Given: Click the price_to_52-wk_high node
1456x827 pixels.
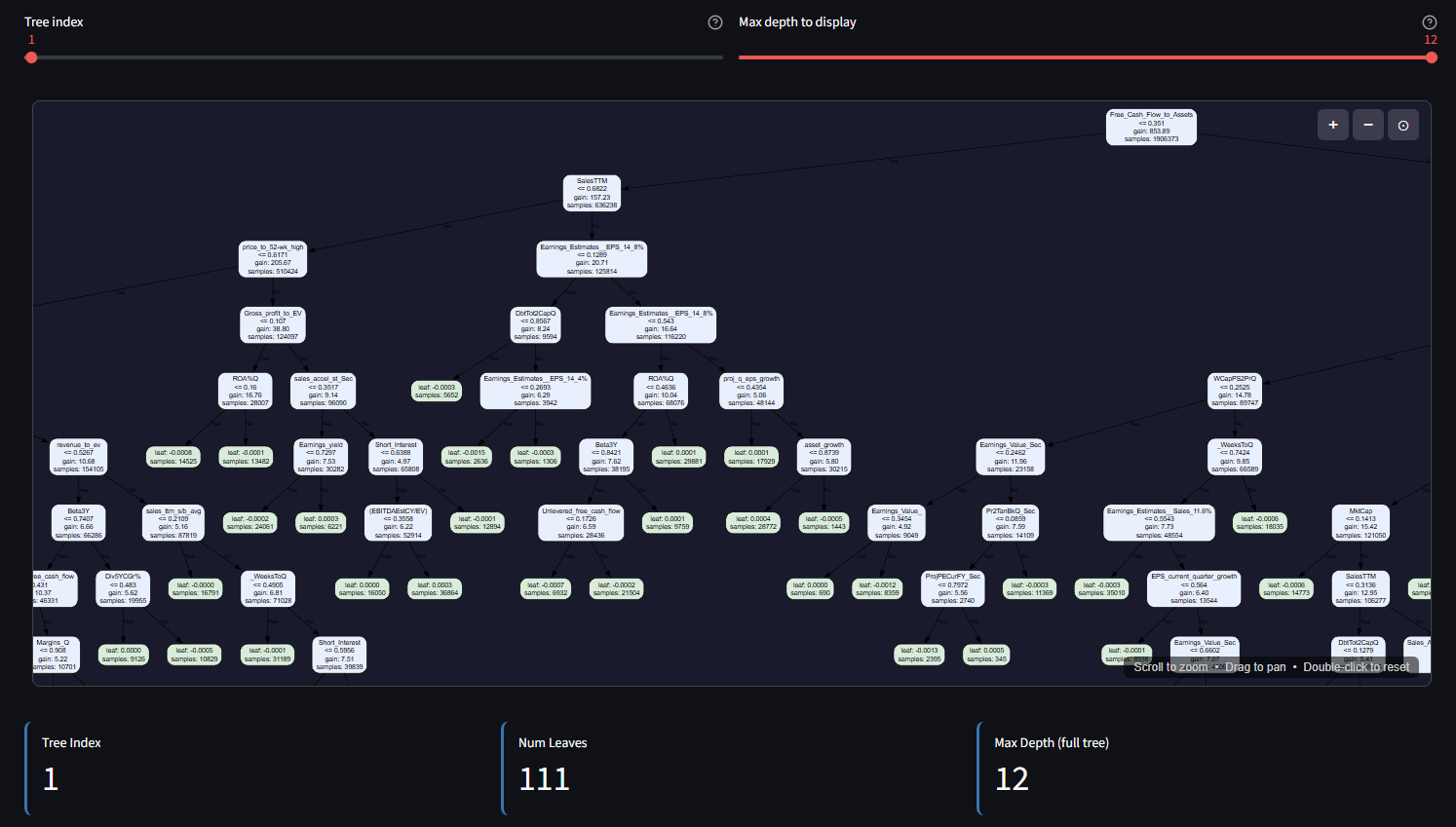Looking at the screenshot, I should (x=273, y=259).
